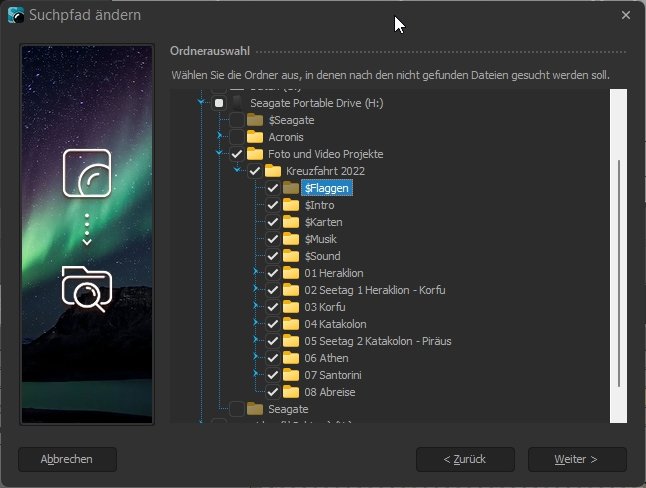
Task: Toggle the 03 Korfu checkbox
Action: (273, 307)
